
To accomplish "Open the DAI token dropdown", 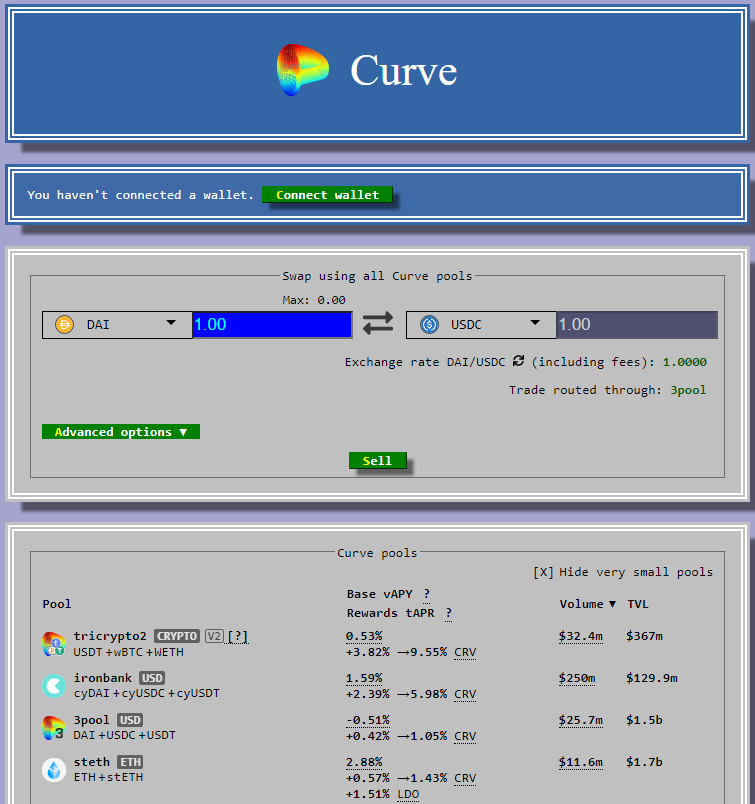I will click(x=117, y=325).
